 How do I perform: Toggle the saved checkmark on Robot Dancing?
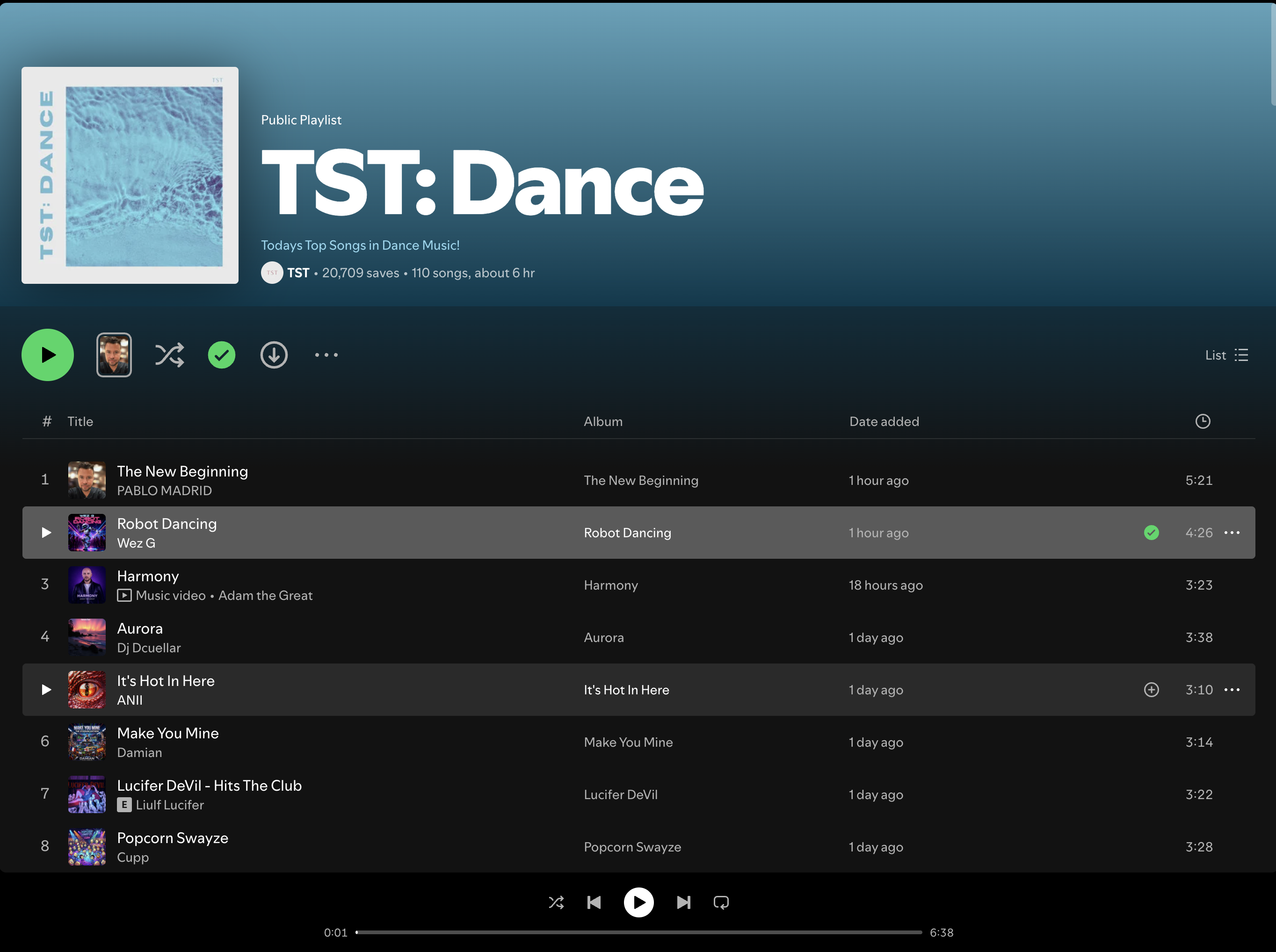(x=1152, y=533)
